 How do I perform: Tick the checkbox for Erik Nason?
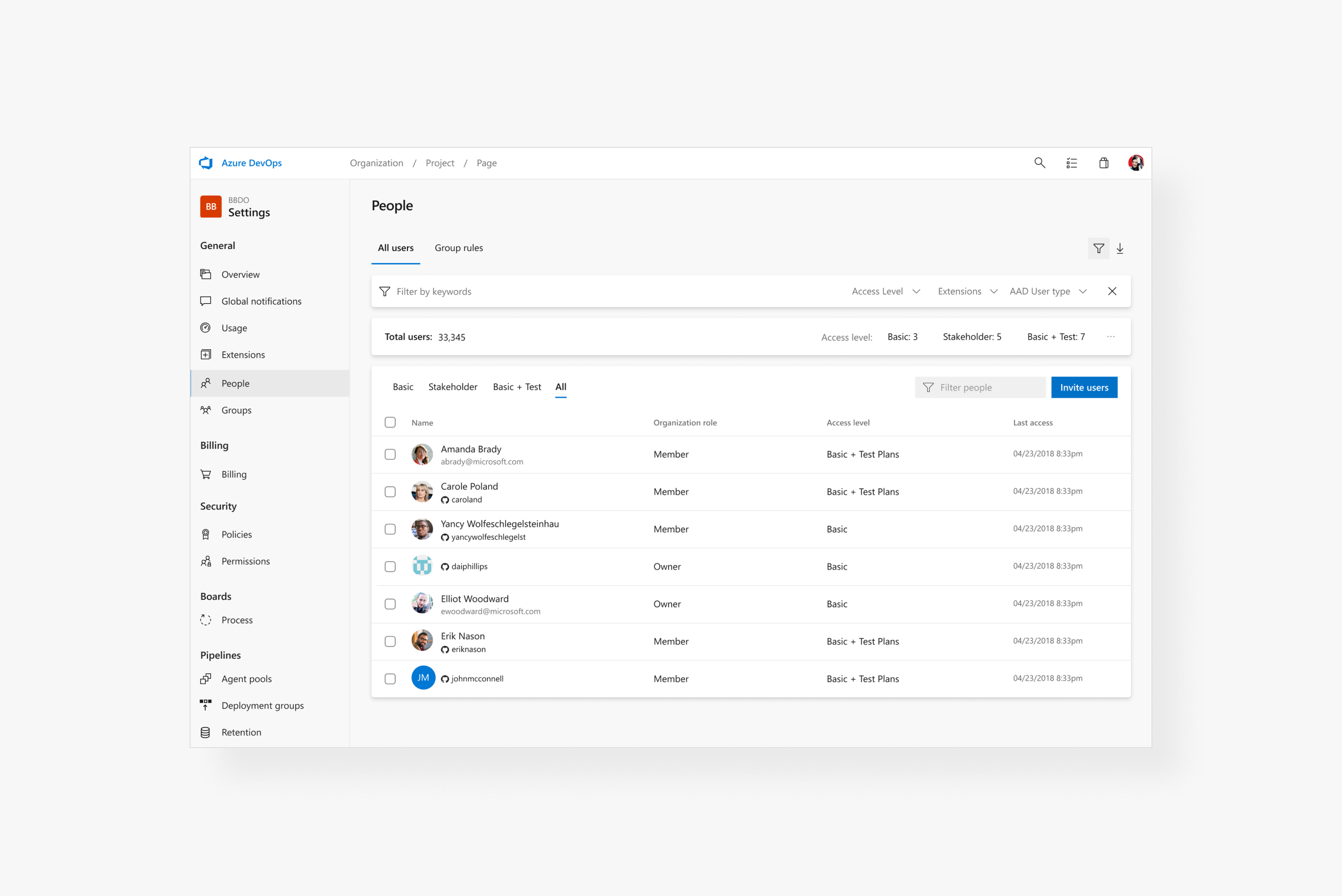click(x=390, y=641)
